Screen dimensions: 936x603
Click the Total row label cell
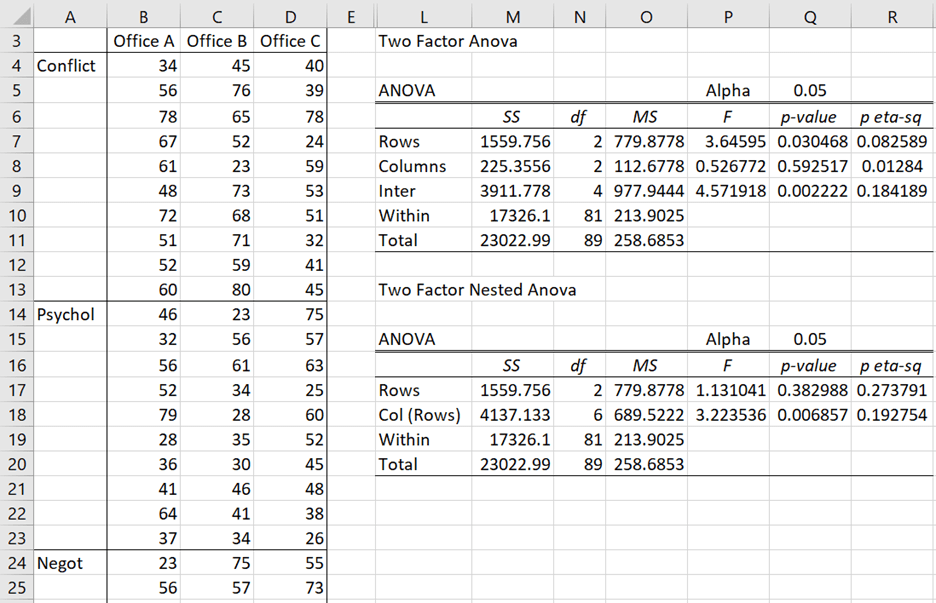[x=391, y=240]
